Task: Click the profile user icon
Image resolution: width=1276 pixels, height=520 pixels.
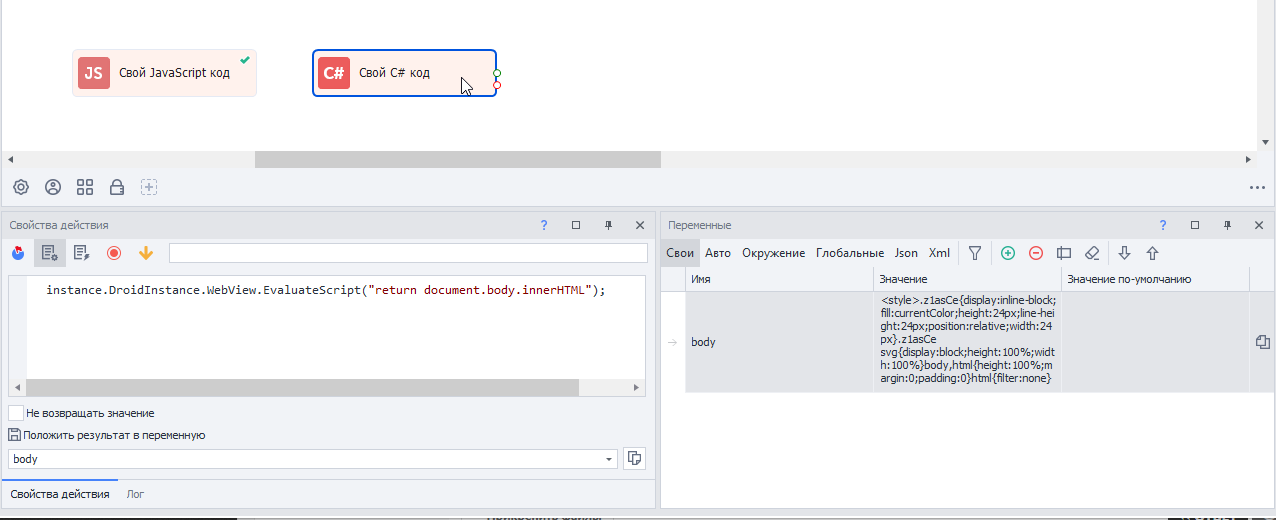Action: [53, 187]
